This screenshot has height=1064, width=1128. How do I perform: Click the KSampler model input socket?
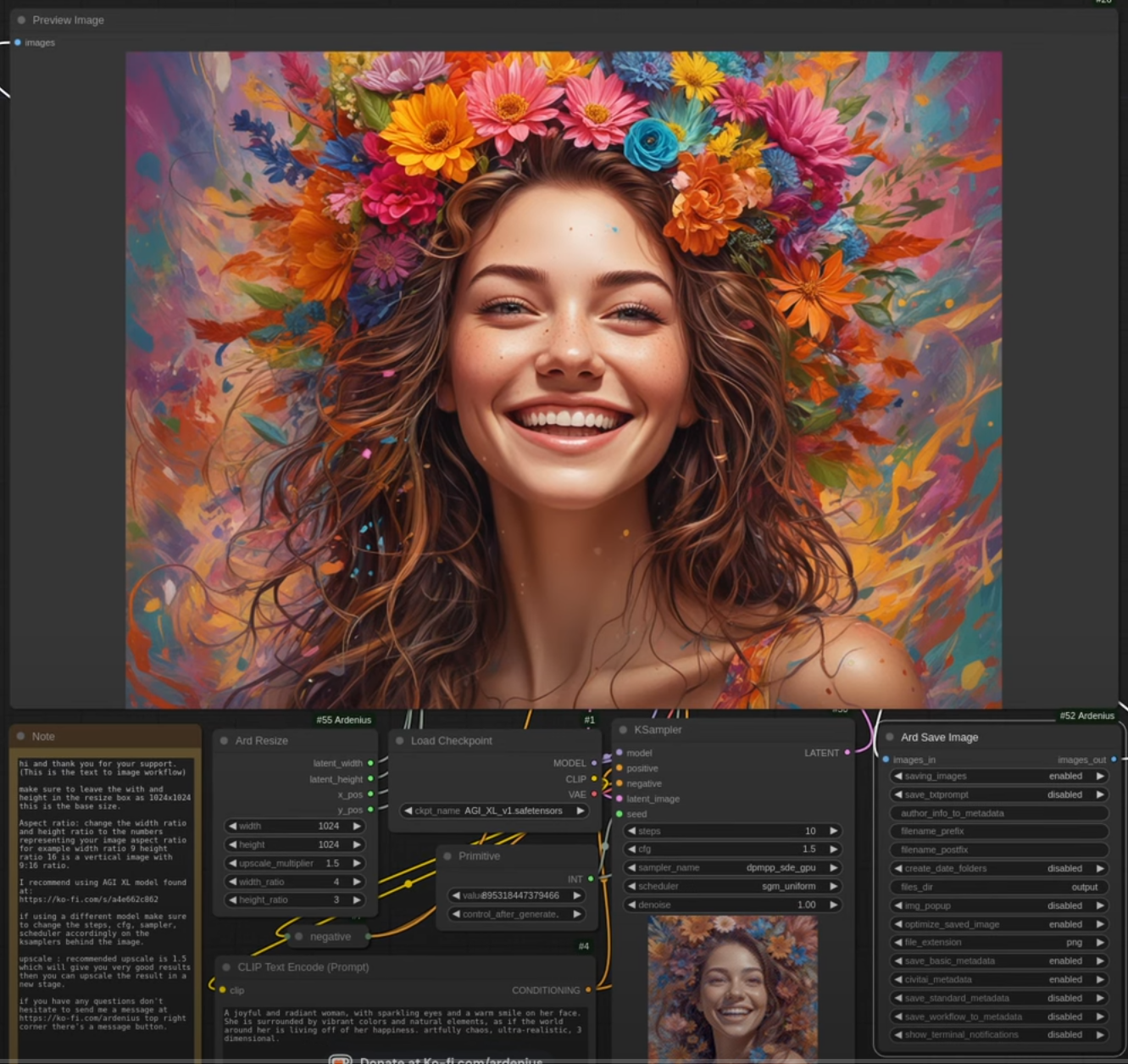pos(620,752)
